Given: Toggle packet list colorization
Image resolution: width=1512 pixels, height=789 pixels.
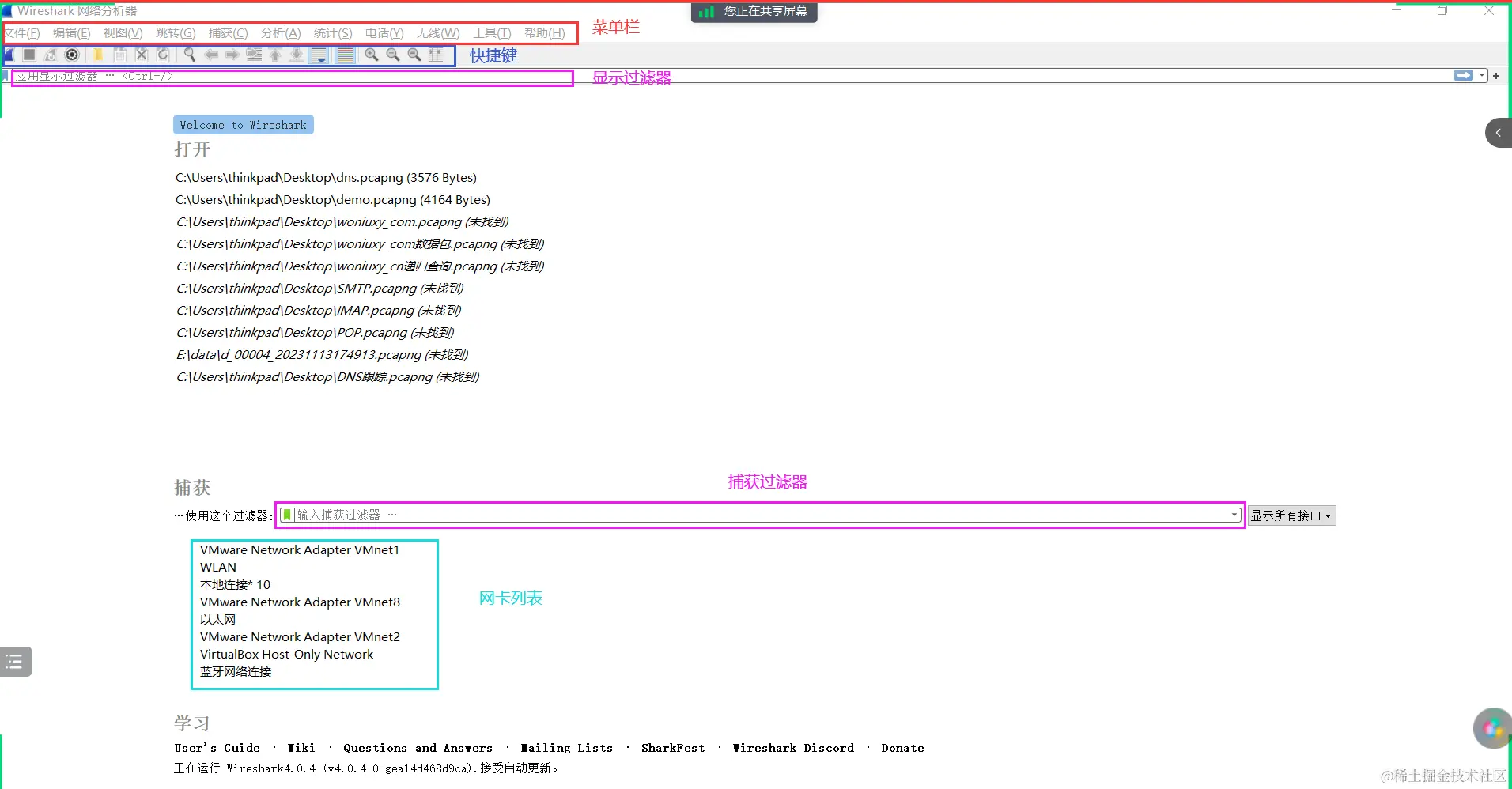Looking at the screenshot, I should pyautogui.click(x=345, y=55).
